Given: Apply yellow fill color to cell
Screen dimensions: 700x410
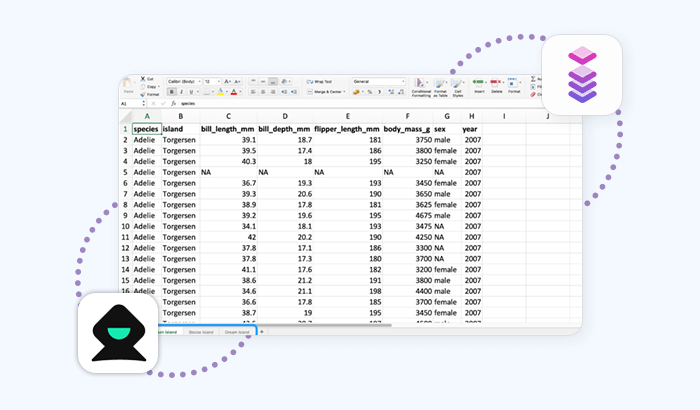Looking at the screenshot, I should pyautogui.click(x=221, y=92).
